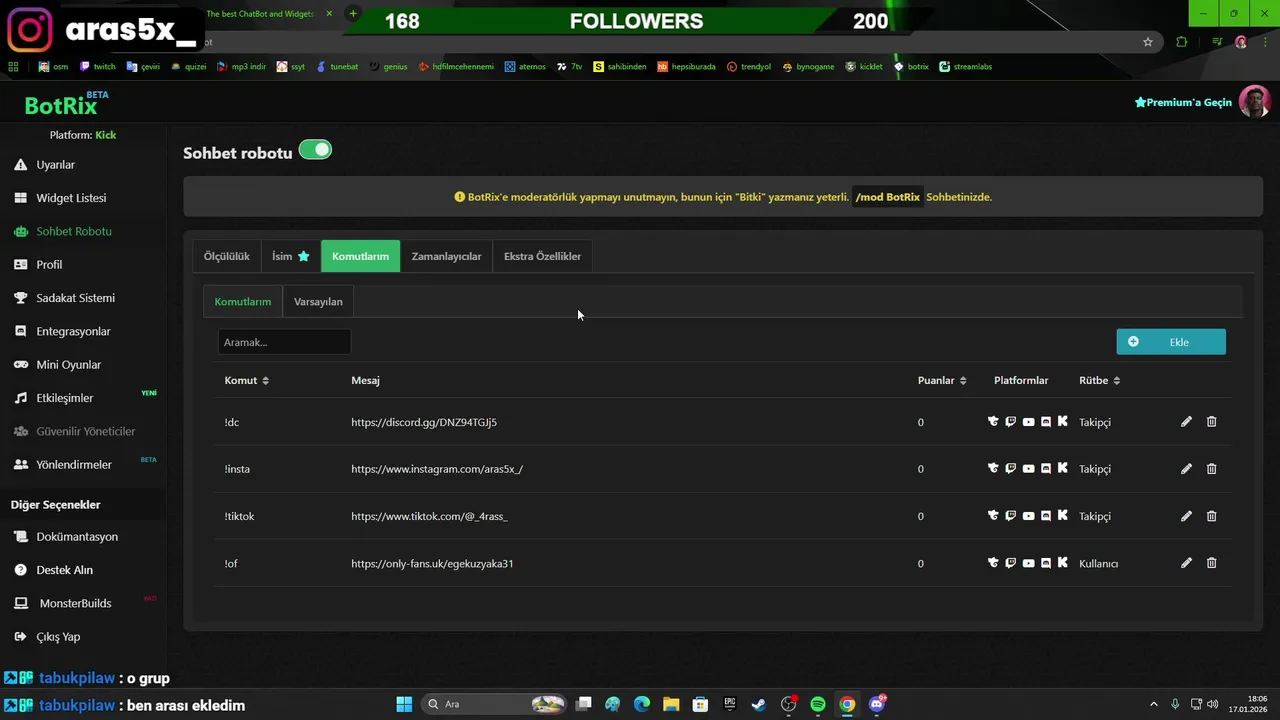The height and width of the screenshot is (720, 1280).
Task: Open Steam from the taskbar
Action: click(x=759, y=704)
